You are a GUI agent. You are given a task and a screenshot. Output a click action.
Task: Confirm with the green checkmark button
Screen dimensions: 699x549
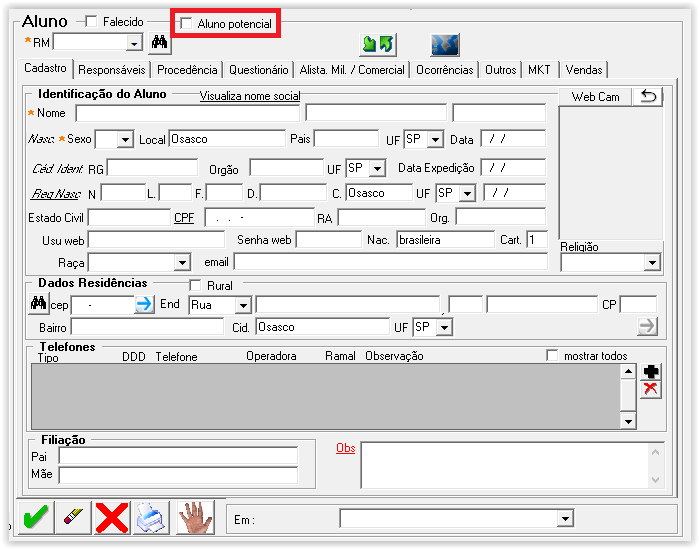pyautogui.click(x=36, y=517)
